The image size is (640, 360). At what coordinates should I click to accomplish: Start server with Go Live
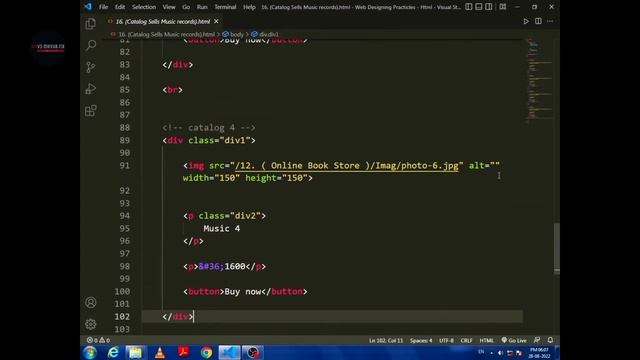(x=514, y=340)
